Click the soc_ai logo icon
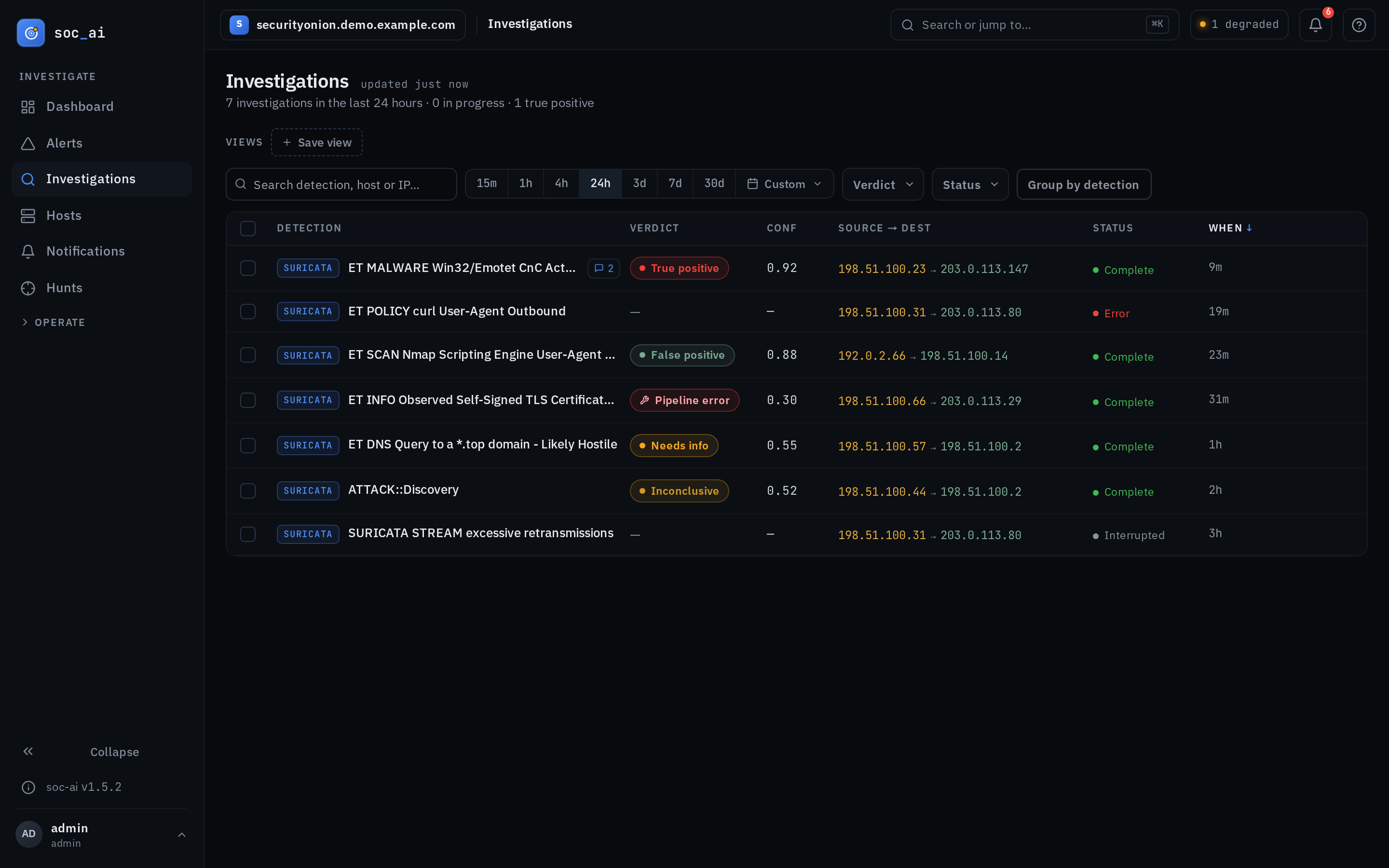The image size is (1389, 868). 31,33
